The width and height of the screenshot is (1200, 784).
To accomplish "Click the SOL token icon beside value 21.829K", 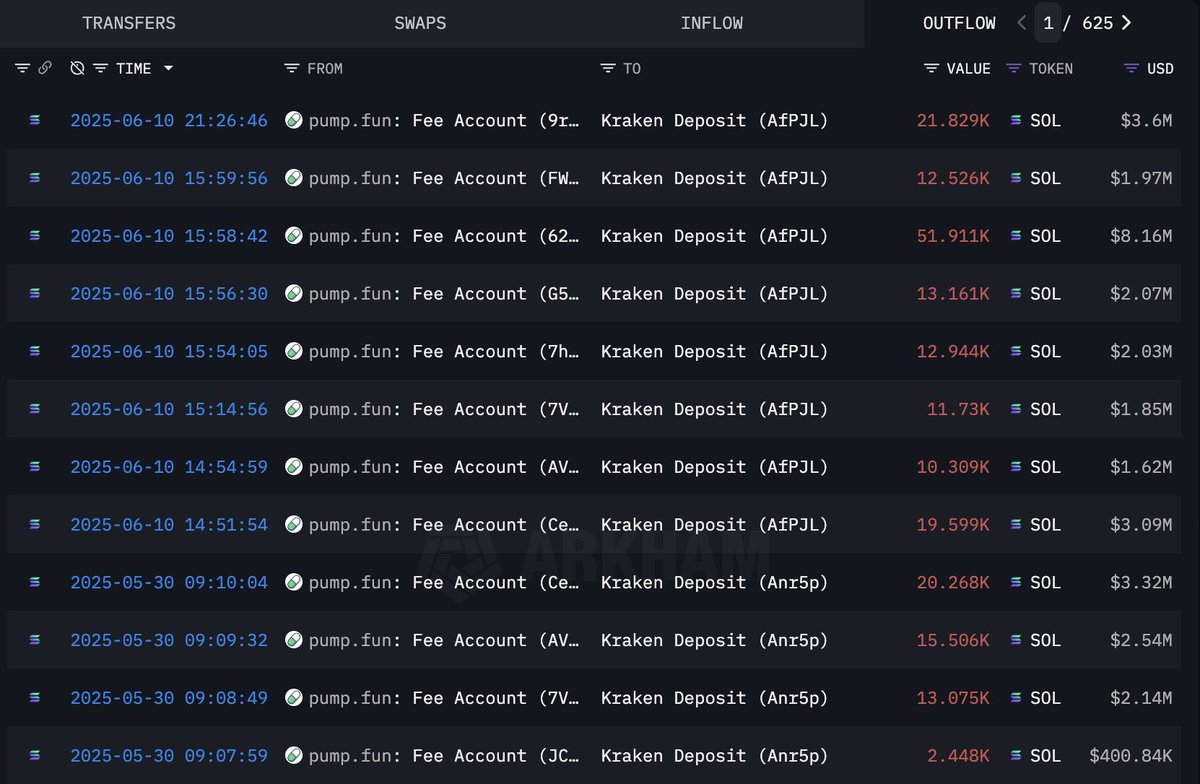I will (x=1016, y=120).
